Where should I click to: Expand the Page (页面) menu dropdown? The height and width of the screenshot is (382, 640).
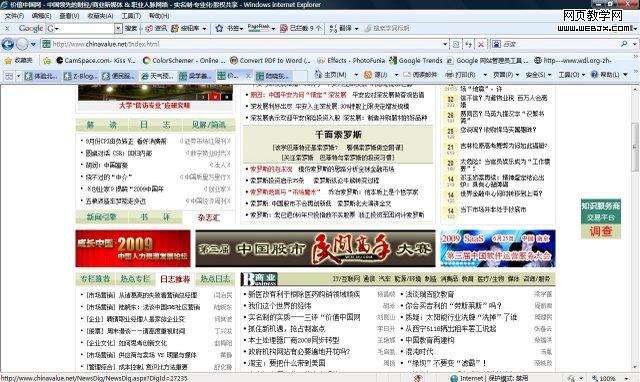506,75
